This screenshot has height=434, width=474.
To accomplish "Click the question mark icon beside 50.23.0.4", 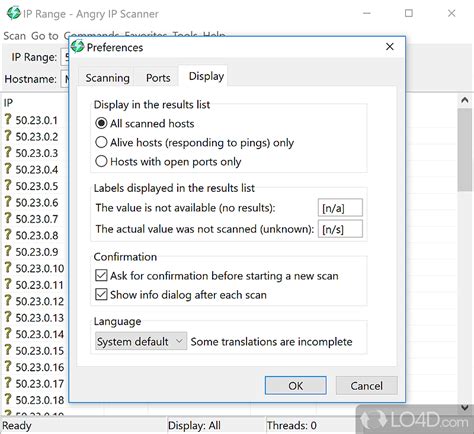I will [8, 169].
